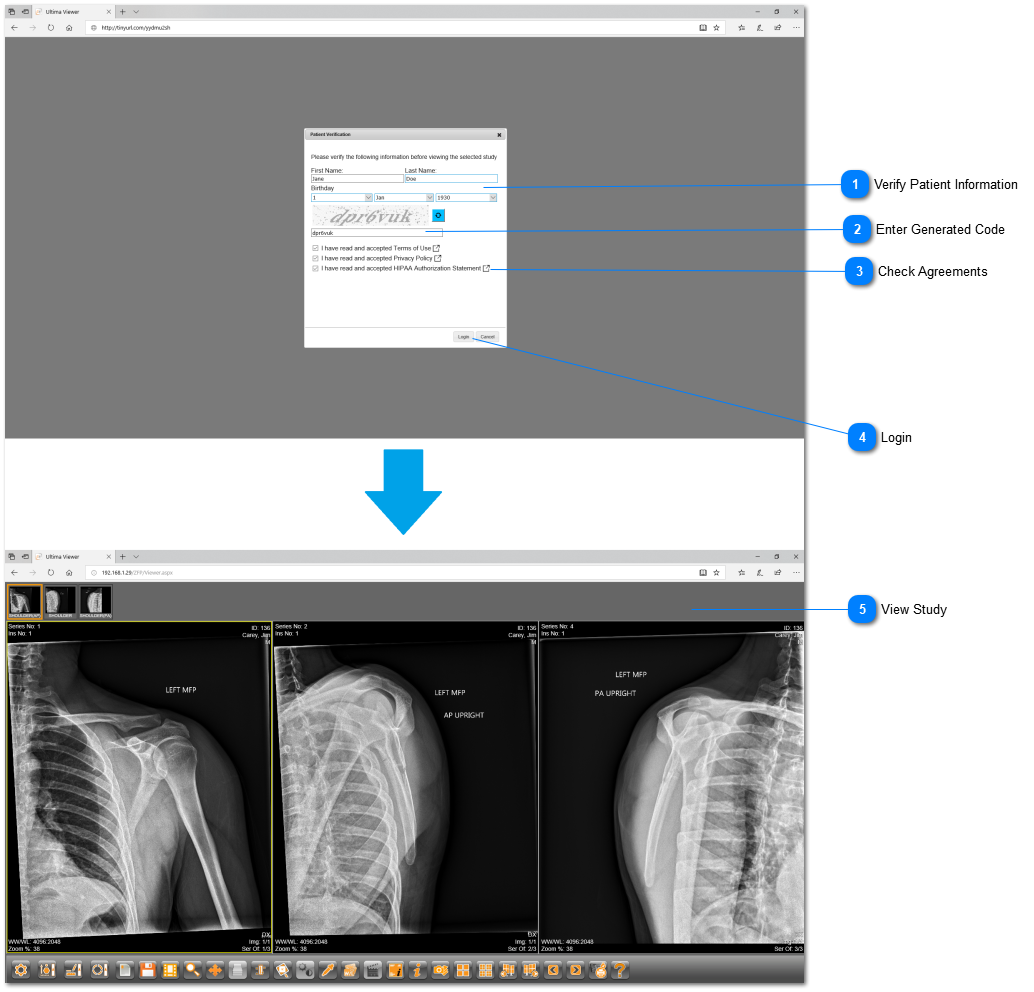Select the magnifier zoom tool
The image size is (1034, 992).
click(x=192, y=970)
